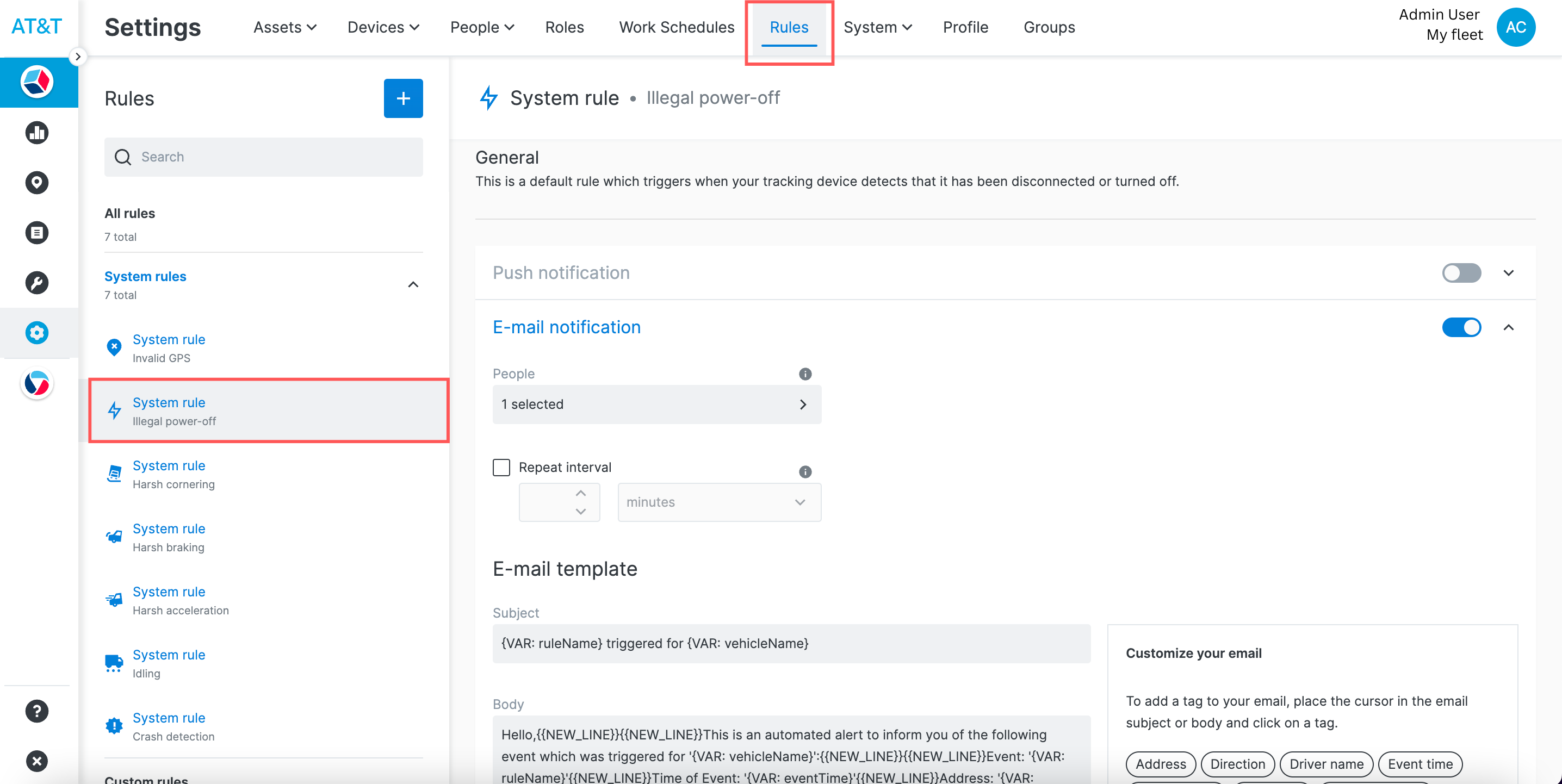Open the People menu
The height and width of the screenshot is (784, 1562).
click(x=482, y=27)
